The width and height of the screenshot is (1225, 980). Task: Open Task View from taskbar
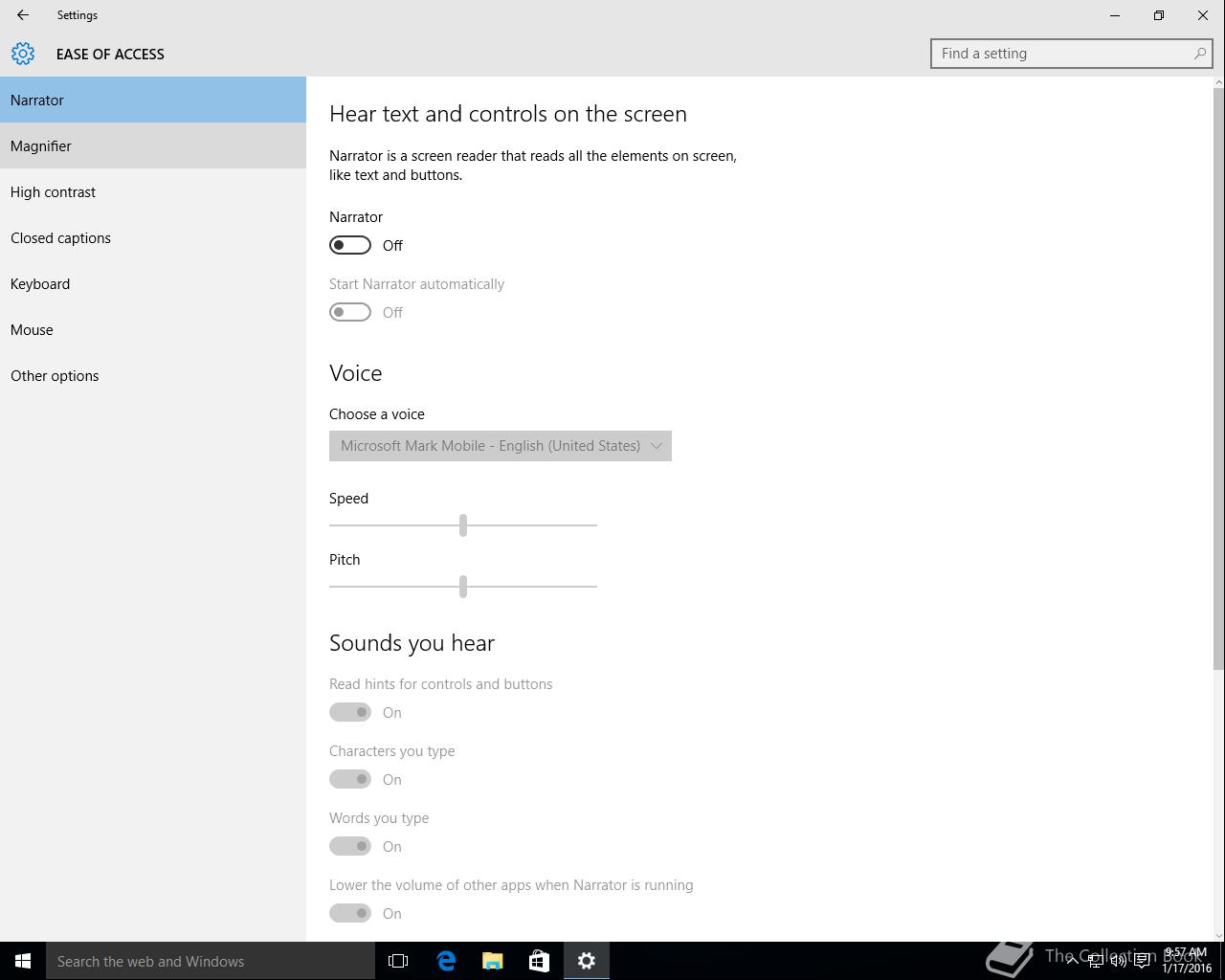point(398,961)
